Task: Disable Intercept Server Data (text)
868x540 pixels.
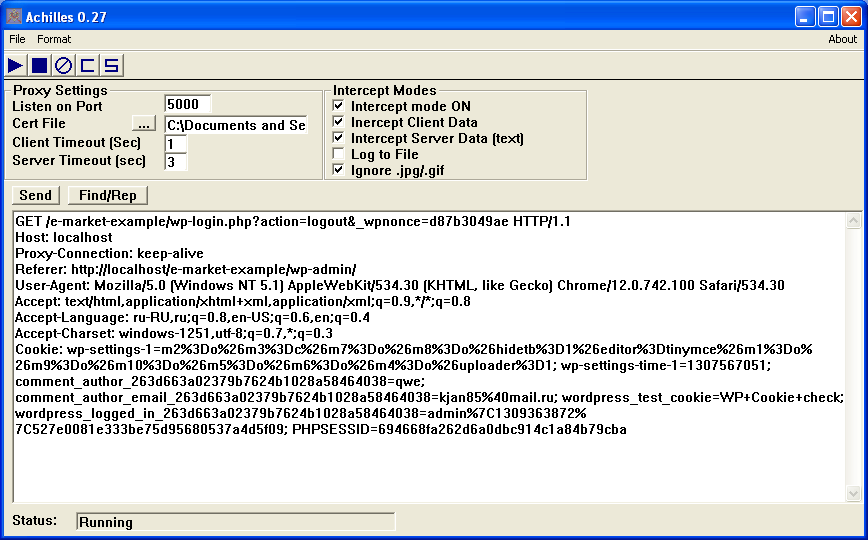Action: [338, 138]
